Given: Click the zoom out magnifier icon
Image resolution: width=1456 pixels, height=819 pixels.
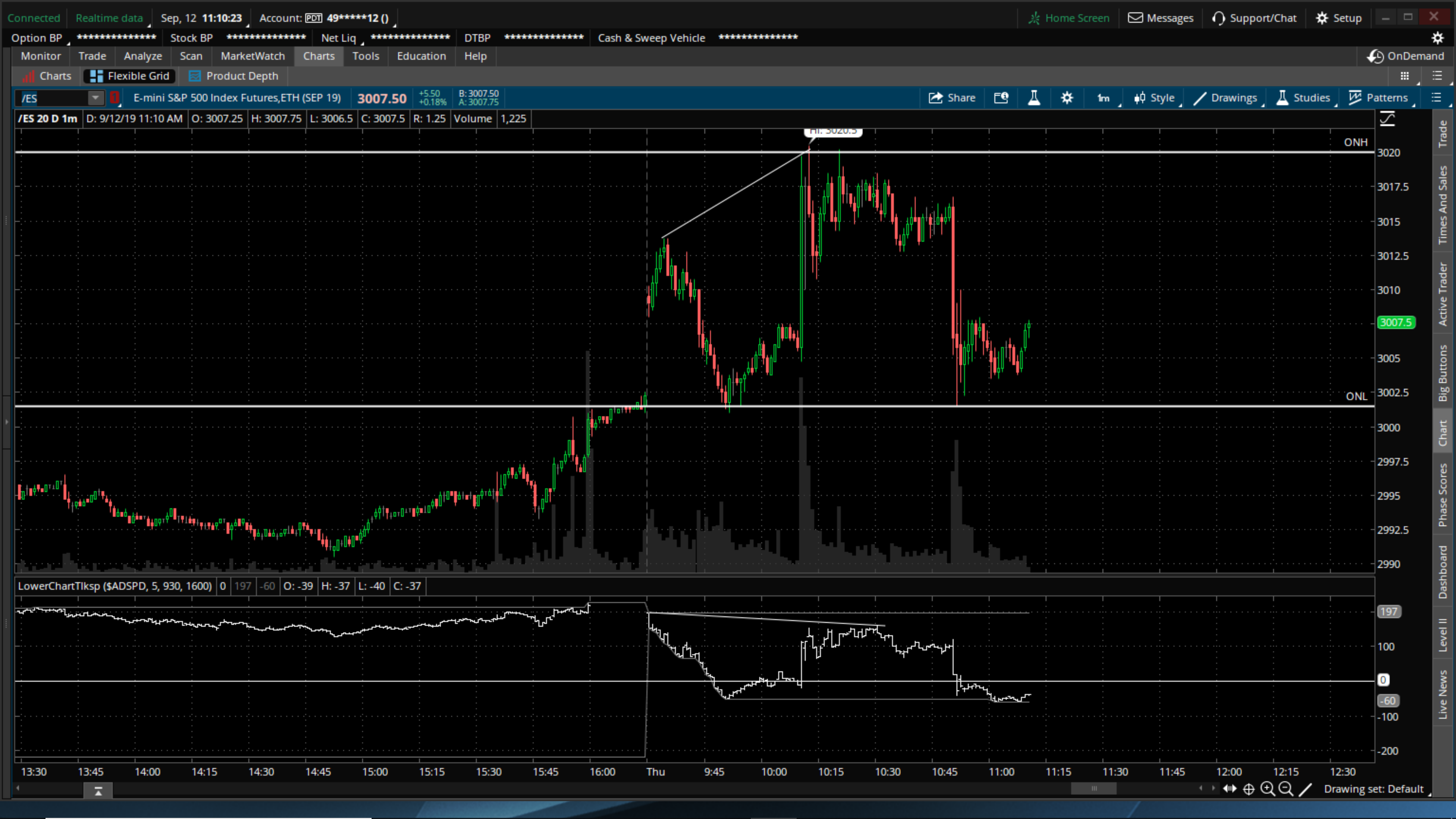Looking at the screenshot, I should click(1286, 789).
